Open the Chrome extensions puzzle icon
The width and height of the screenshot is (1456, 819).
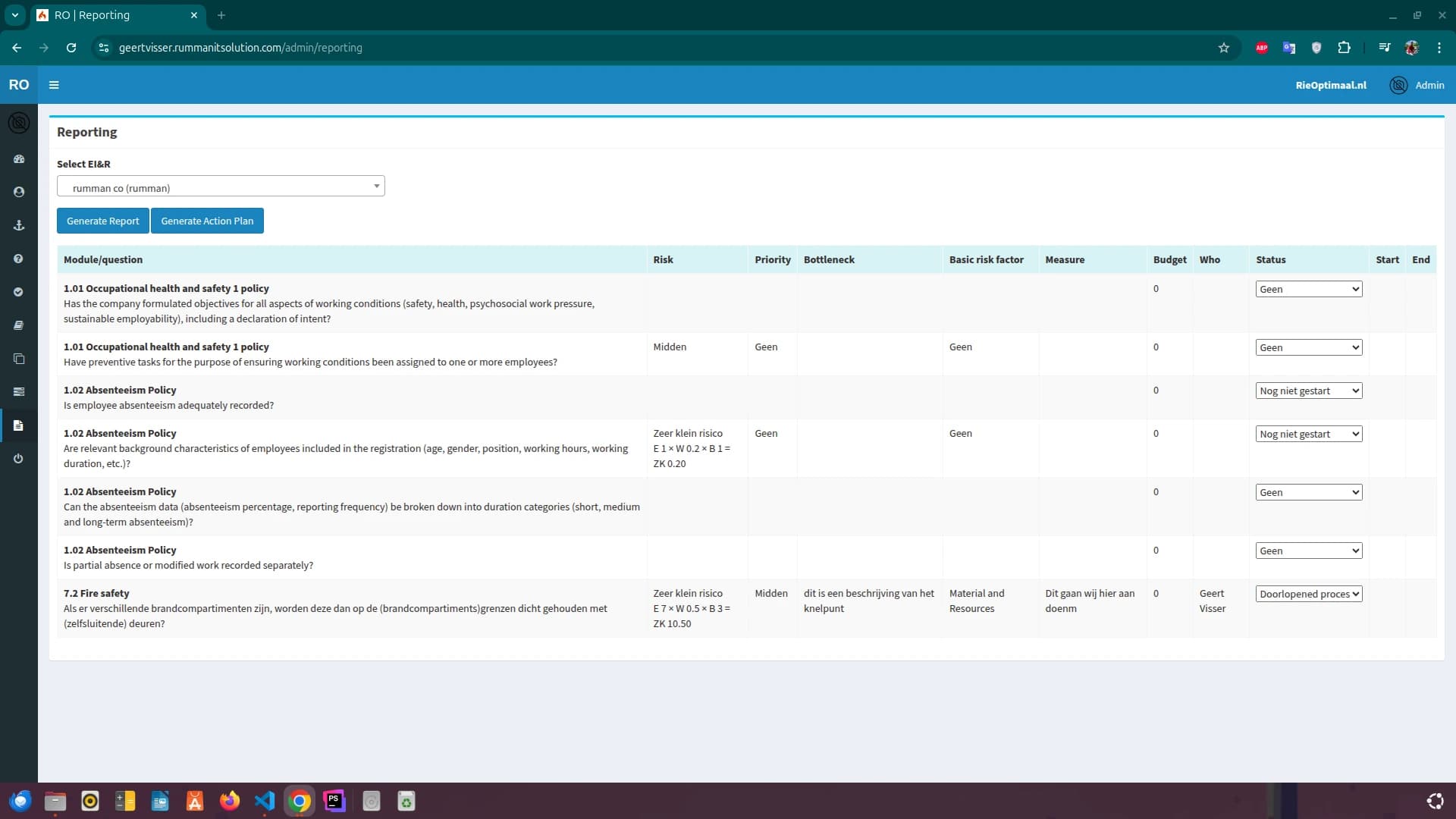coord(1344,48)
